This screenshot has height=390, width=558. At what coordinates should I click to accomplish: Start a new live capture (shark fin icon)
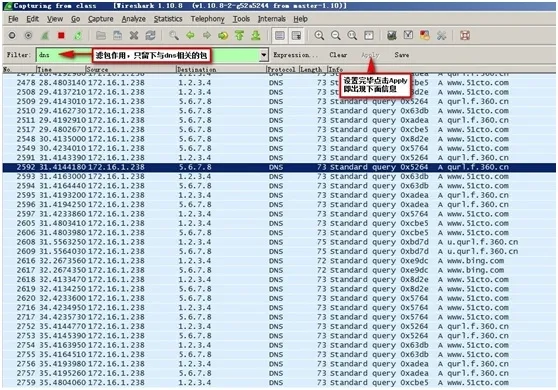click(x=45, y=36)
